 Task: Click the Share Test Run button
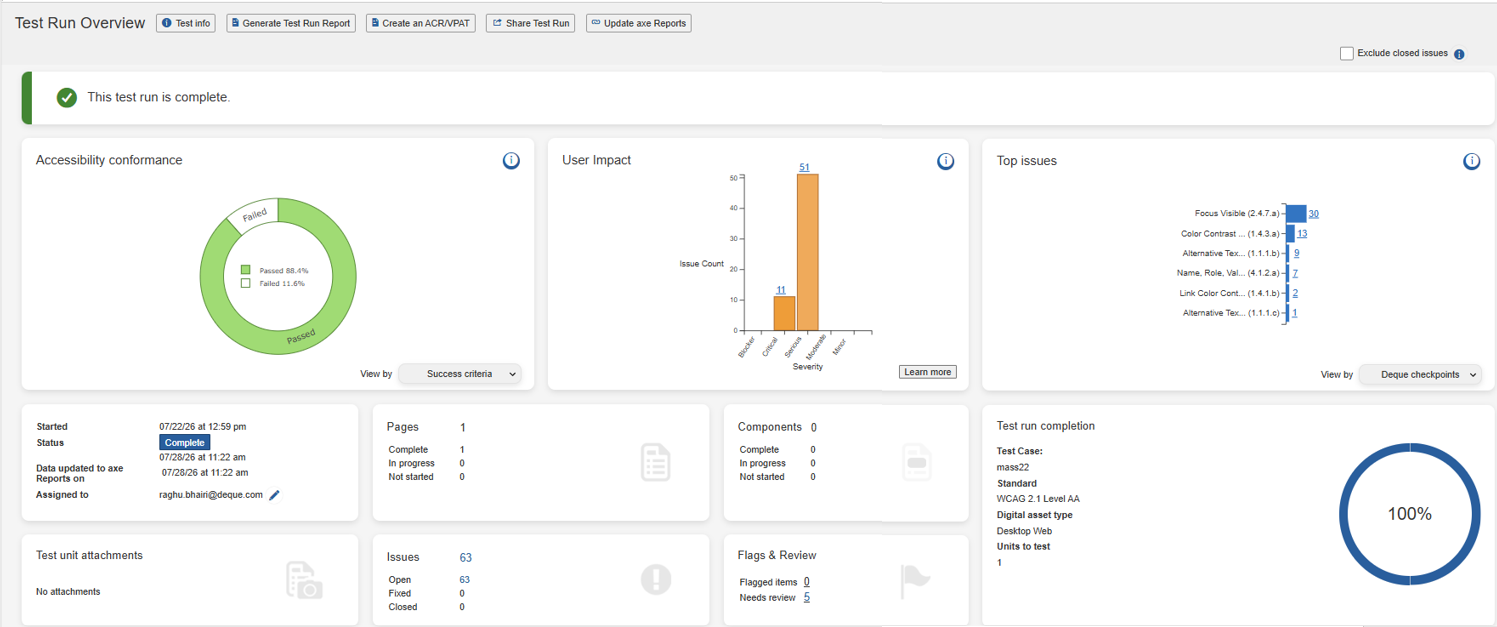coord(531,23)
